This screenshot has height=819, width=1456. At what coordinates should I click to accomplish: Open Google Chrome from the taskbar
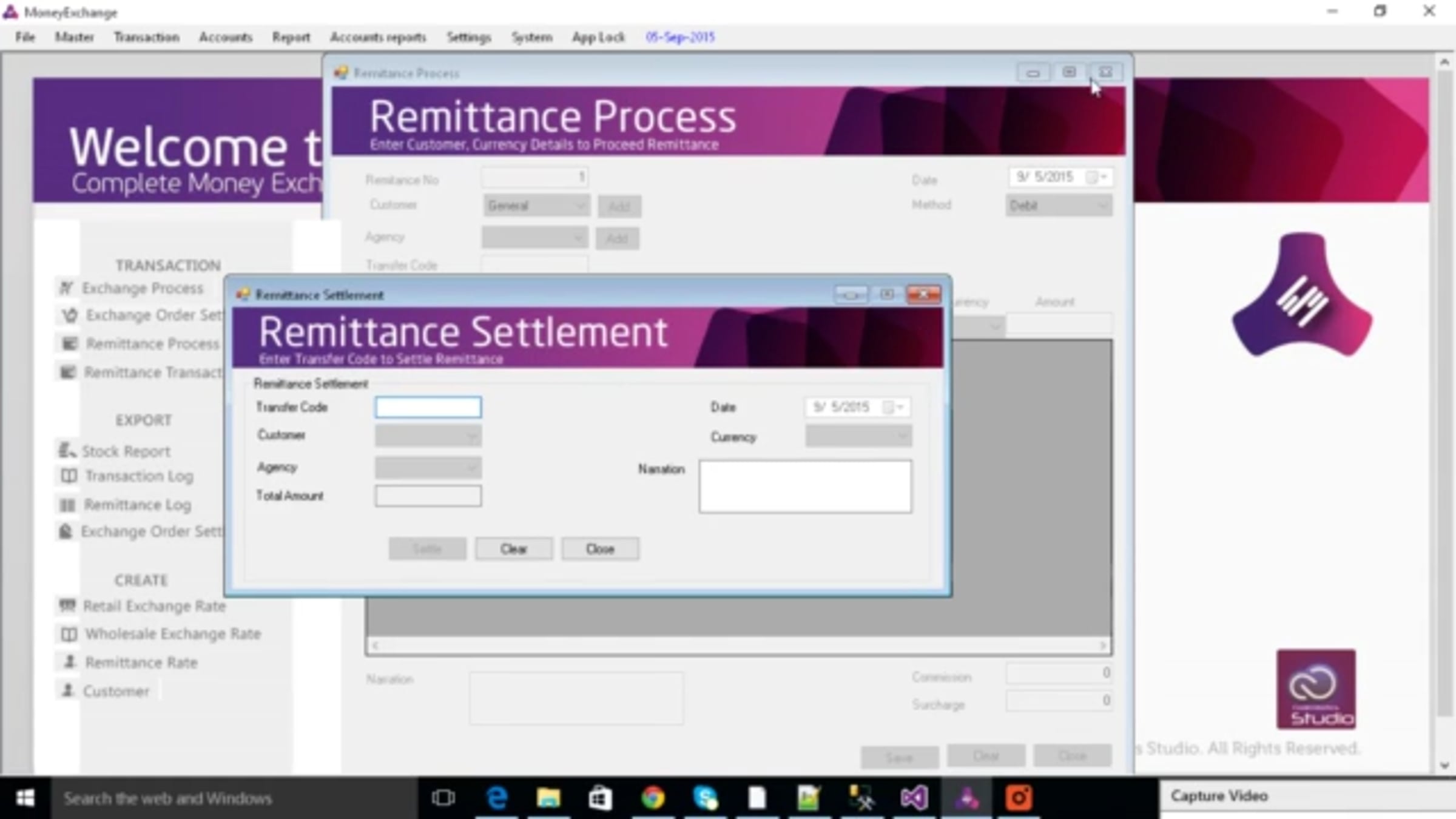(x=653, y=798)
